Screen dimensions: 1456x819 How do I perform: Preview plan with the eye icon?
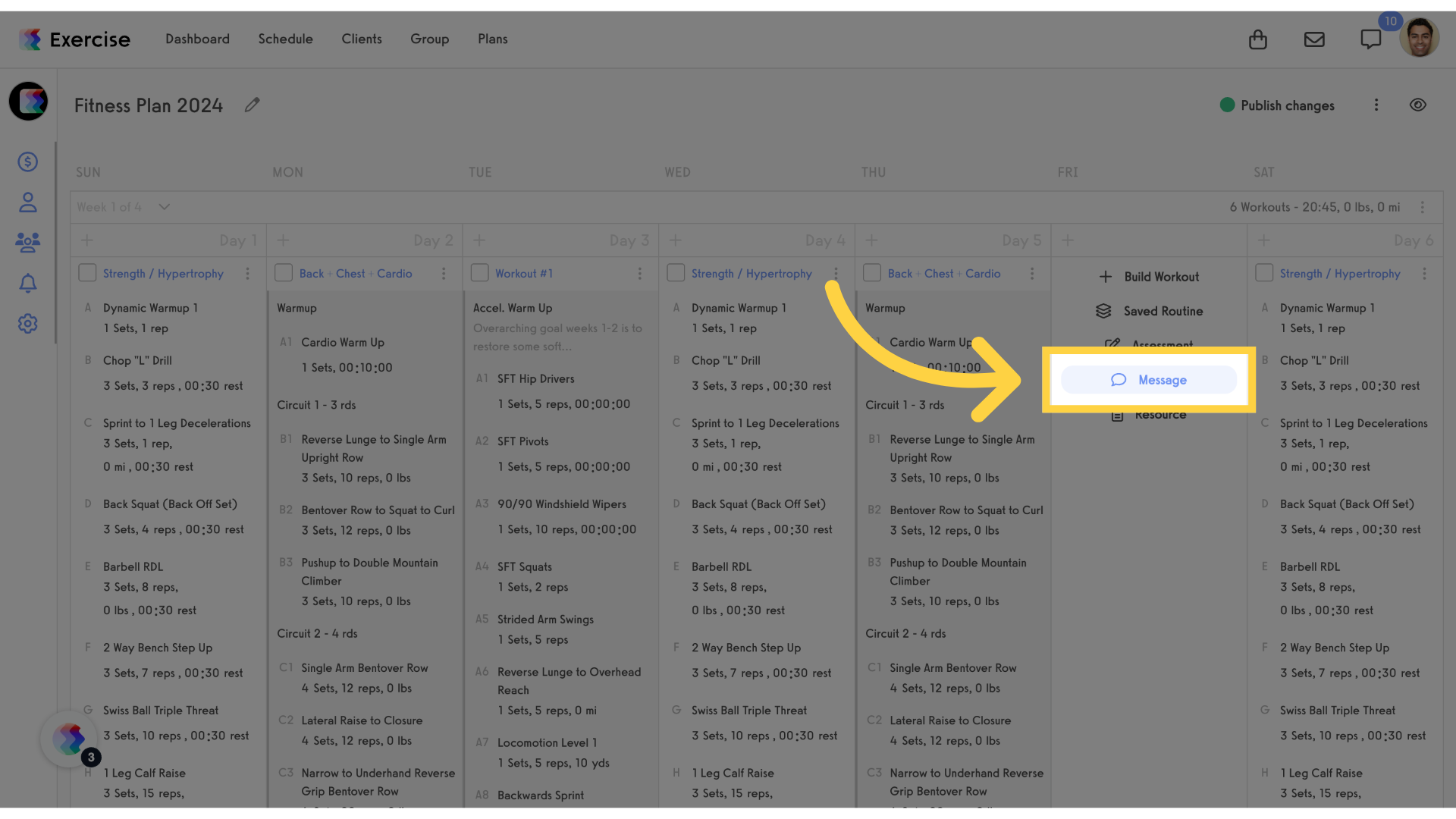[x=1417, y=105]
